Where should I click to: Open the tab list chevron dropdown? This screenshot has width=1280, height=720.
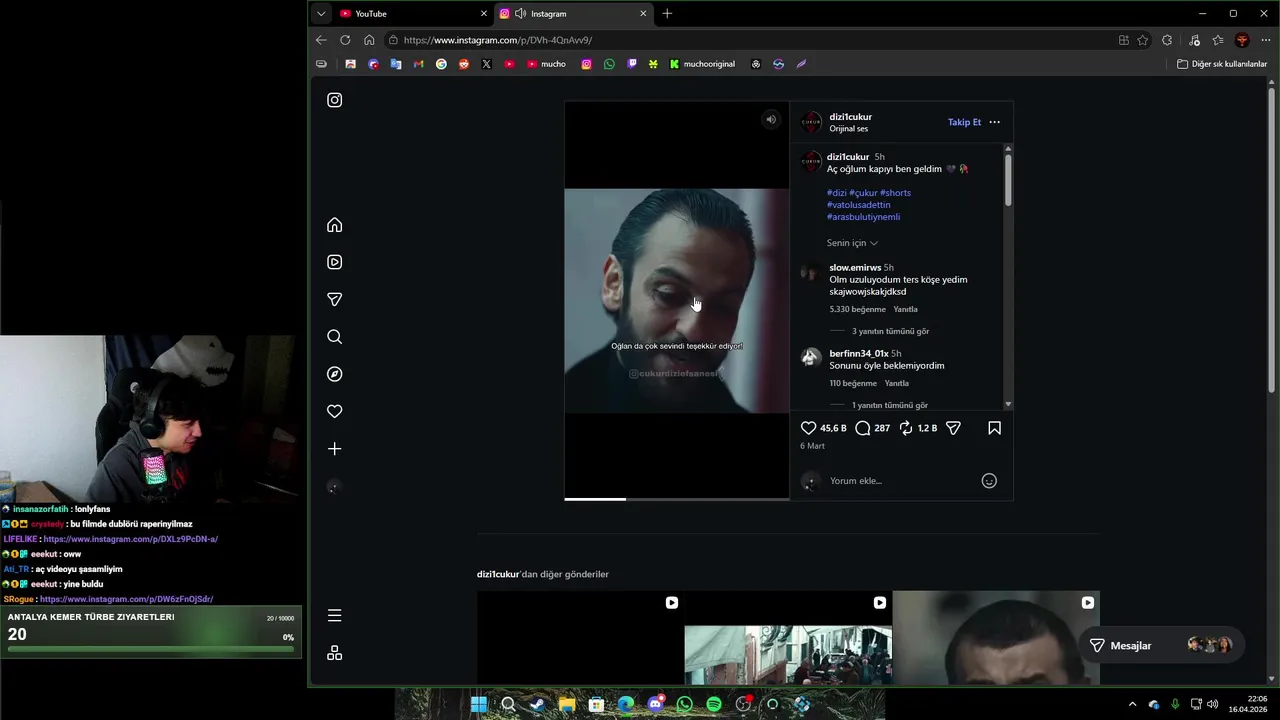(x=321, y=14)
